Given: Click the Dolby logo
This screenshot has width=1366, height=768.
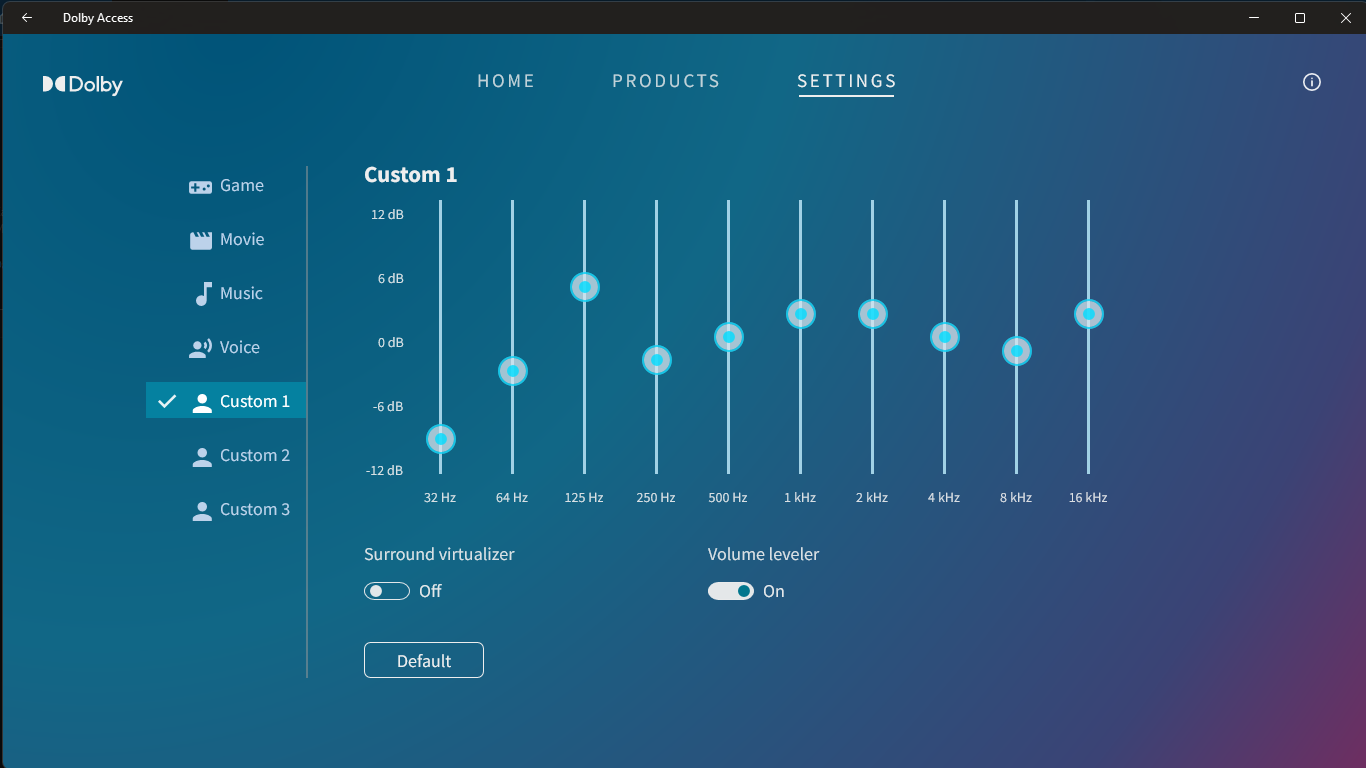Looking at the screenshot, I should [82, 85].
